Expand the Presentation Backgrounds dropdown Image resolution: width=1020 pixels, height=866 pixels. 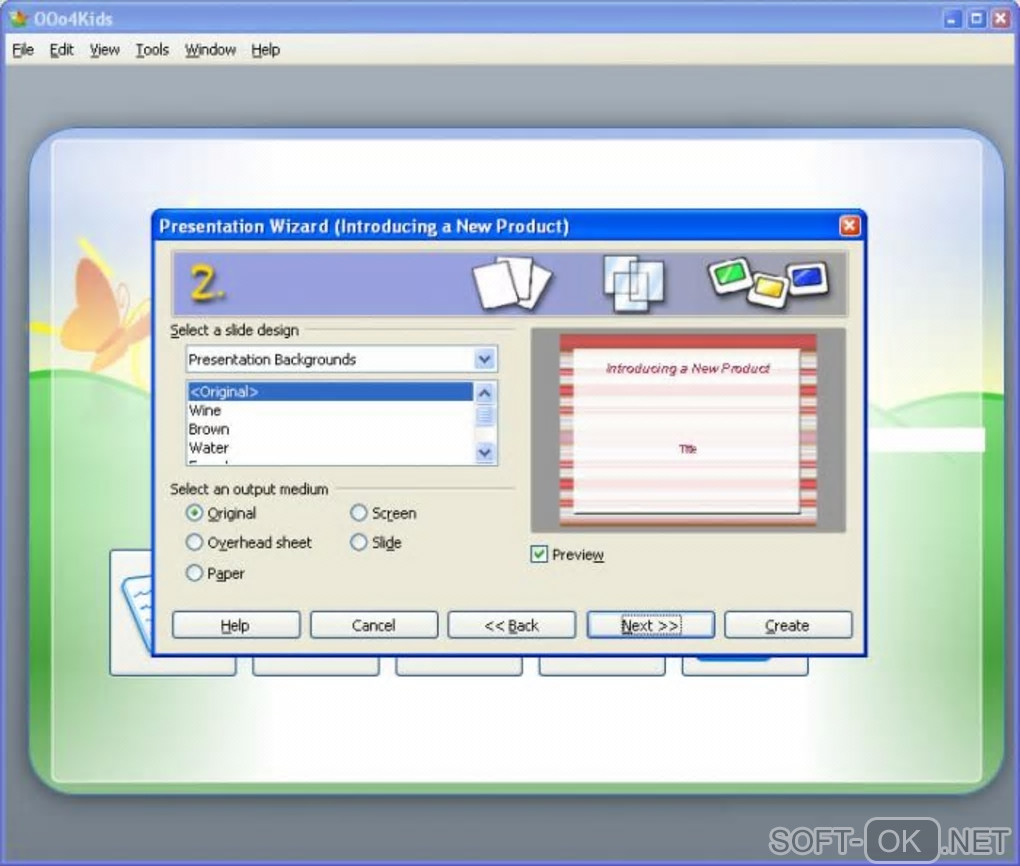(485, 359)
